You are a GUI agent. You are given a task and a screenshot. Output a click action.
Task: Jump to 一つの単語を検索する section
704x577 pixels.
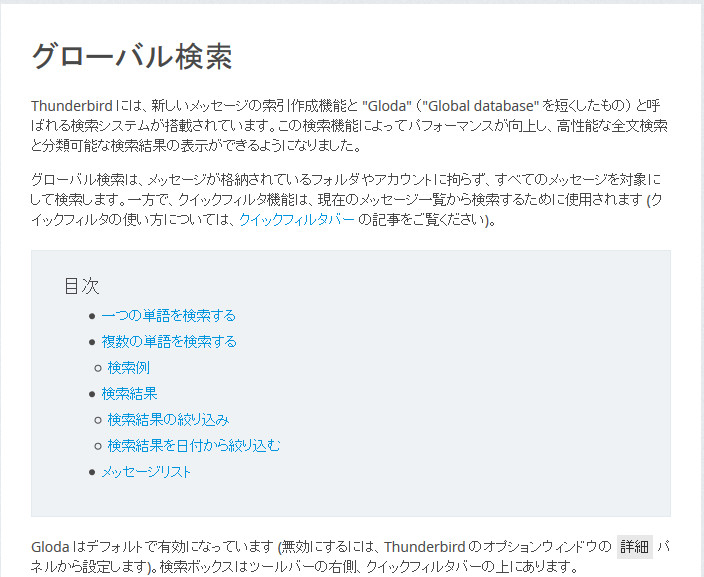[x=168, y=316]
